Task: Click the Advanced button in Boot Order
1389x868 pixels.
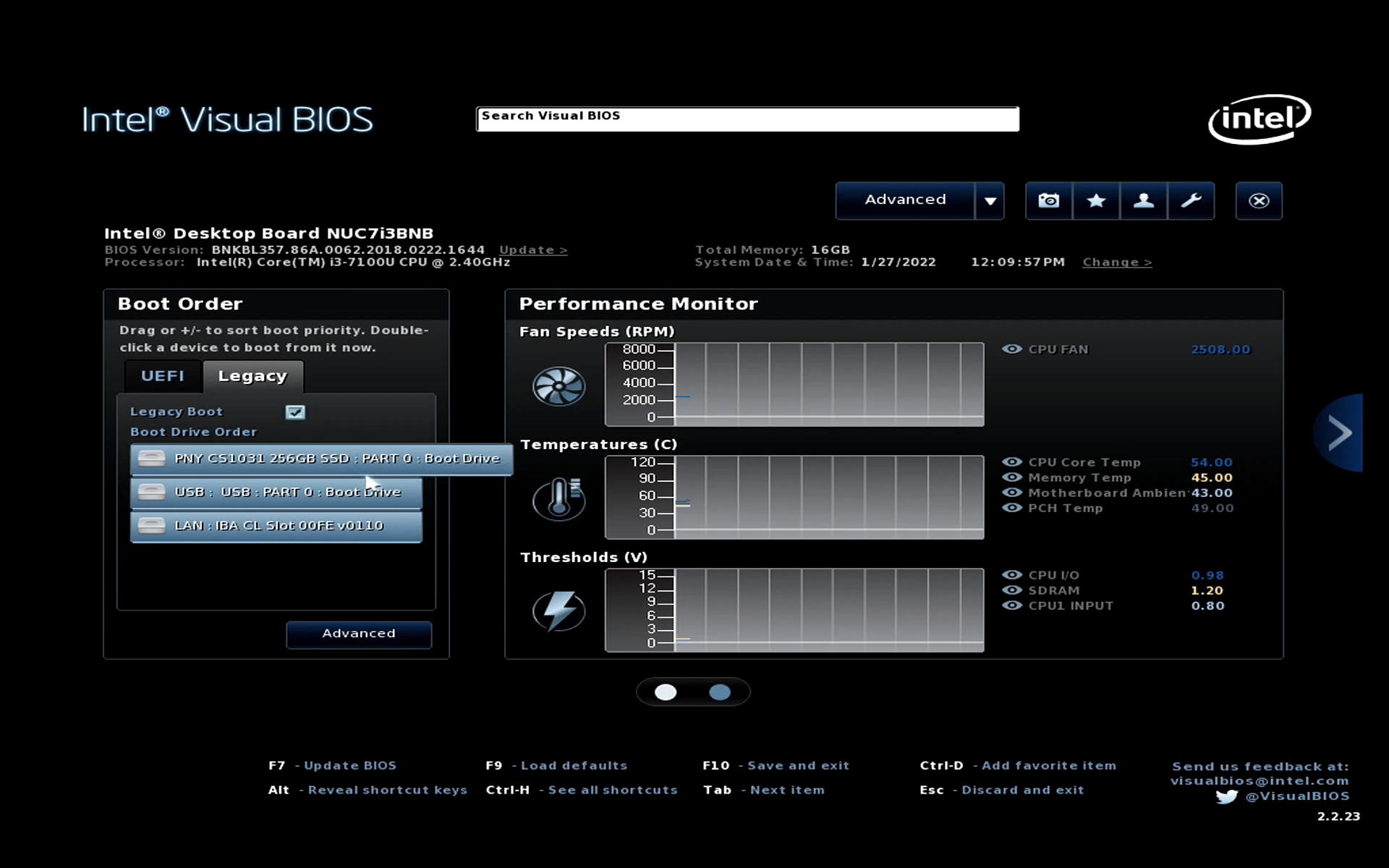Action: 359,634
